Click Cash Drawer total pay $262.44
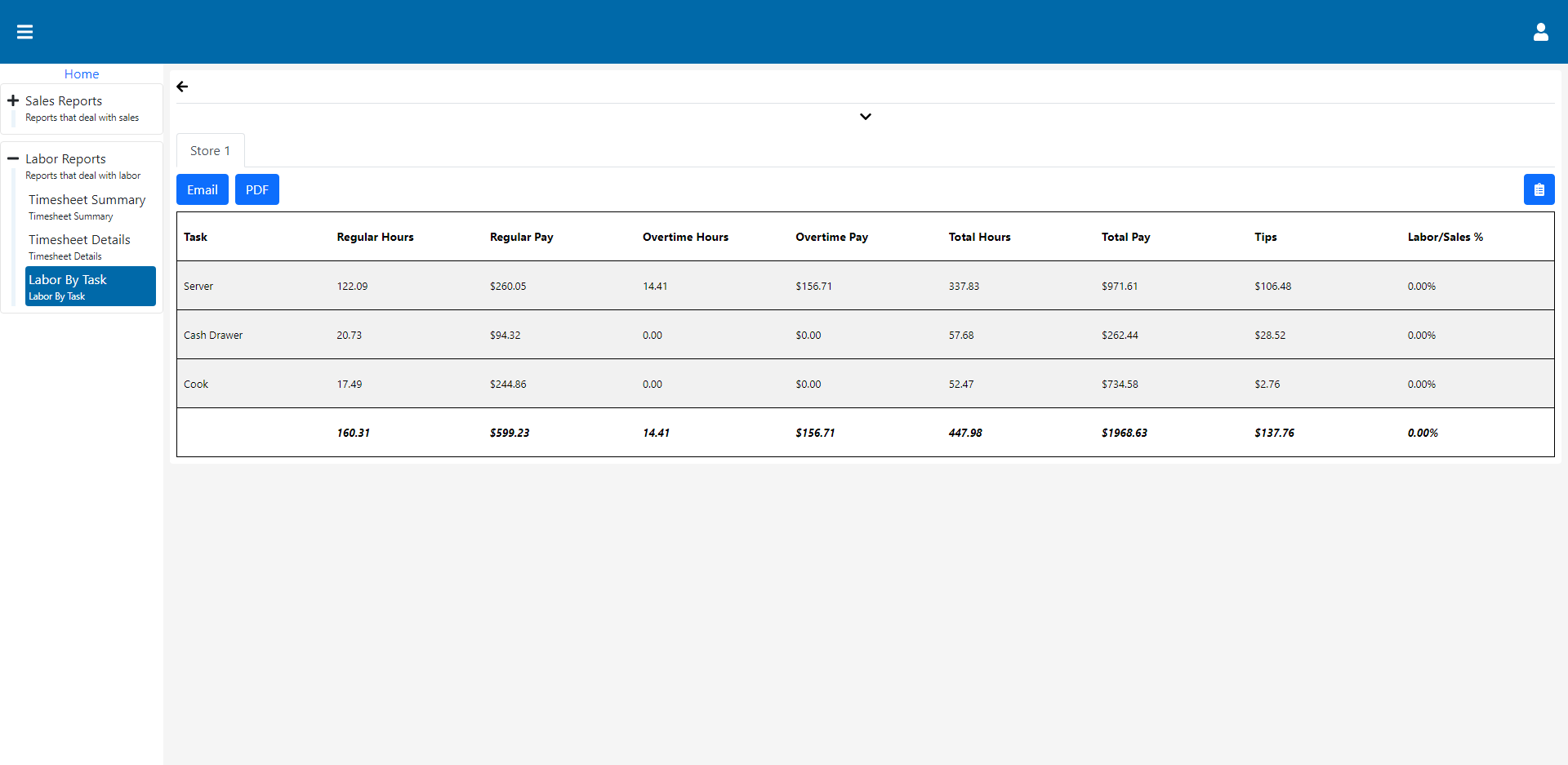Image resolution: width=1568 pixels, height=765 pixels. point(1120,335)
